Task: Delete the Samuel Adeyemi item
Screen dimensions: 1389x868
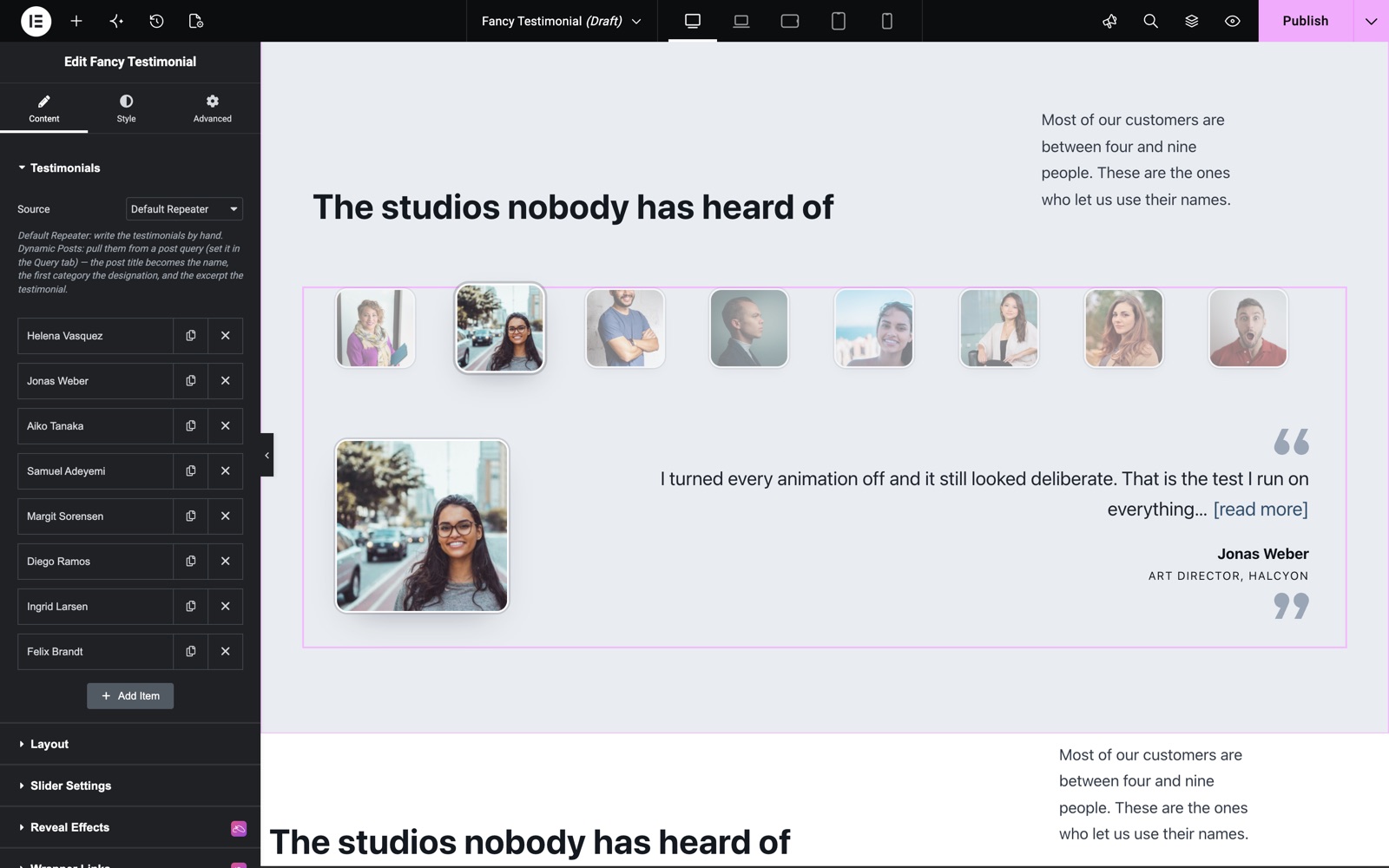Action: click(x=226, y=471)
